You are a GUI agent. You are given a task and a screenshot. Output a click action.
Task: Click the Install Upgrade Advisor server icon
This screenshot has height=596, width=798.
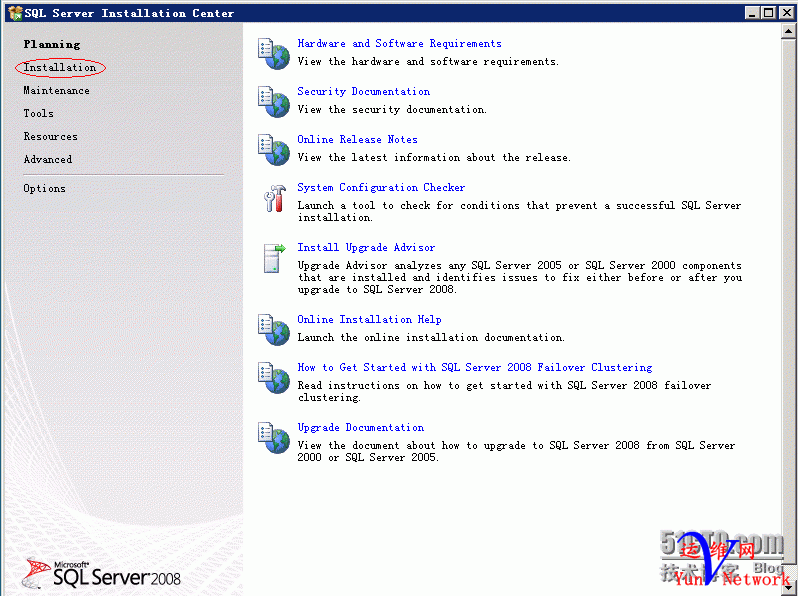tap(274, 258)
